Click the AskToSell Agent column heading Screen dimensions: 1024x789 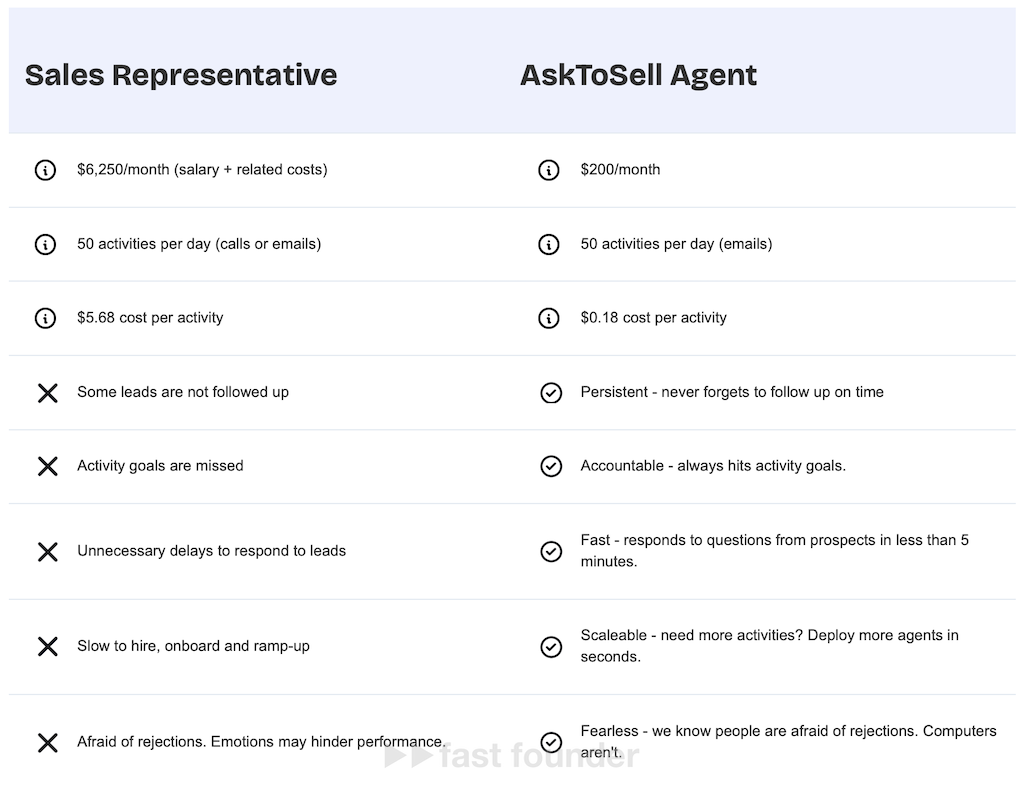point(638,75)
